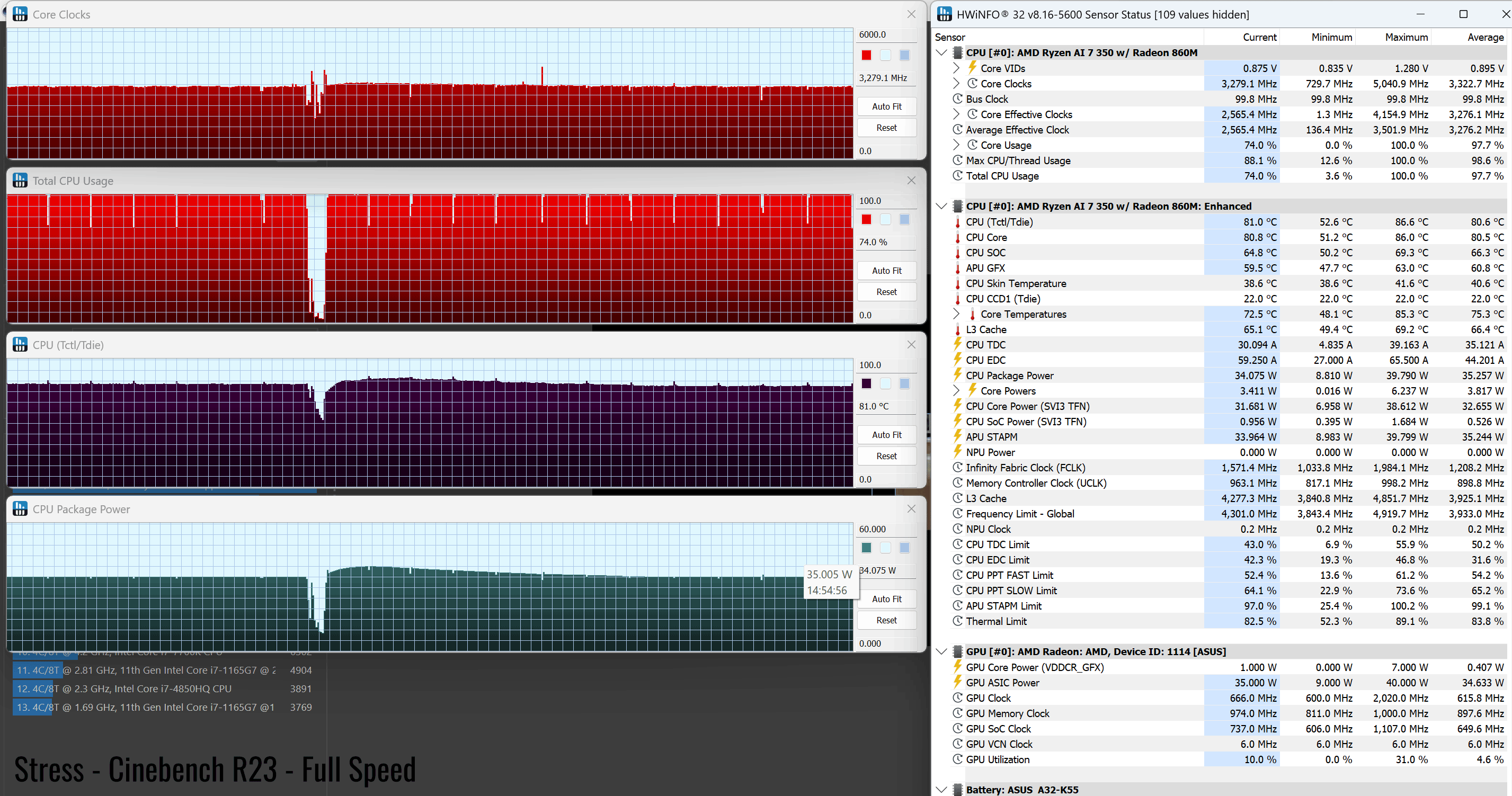
Task: Expand Core VIDs sensor row
Action: click(956, 68)
